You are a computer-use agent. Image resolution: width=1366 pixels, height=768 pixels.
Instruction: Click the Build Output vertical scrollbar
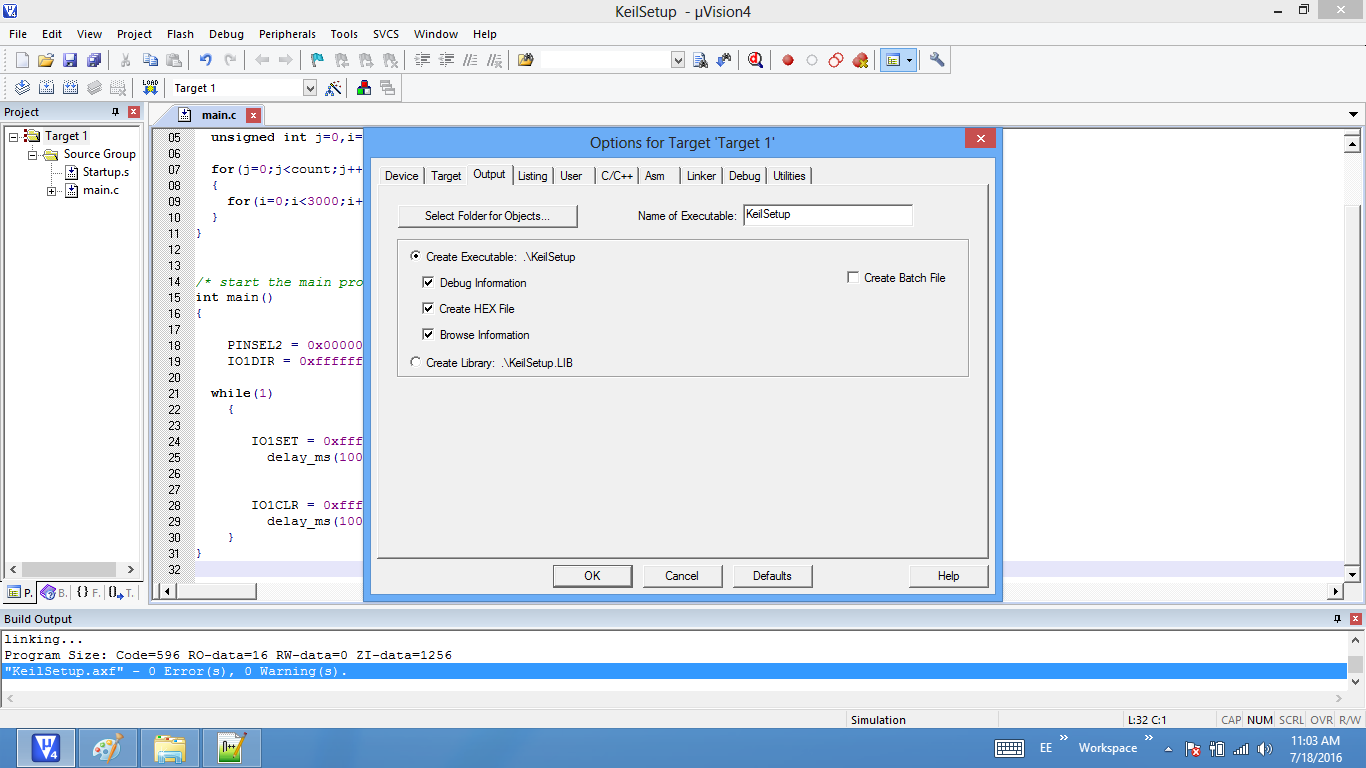pyautogui.click(x=1355, y=659)
